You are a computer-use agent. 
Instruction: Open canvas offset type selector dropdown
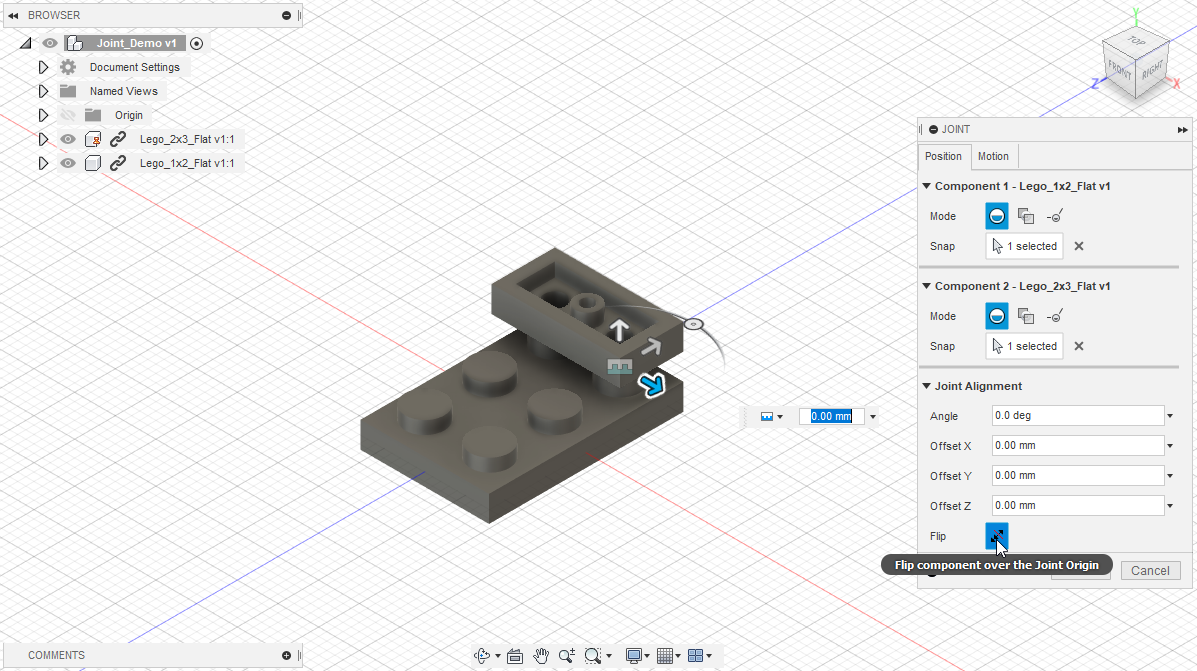coord(772,417)
